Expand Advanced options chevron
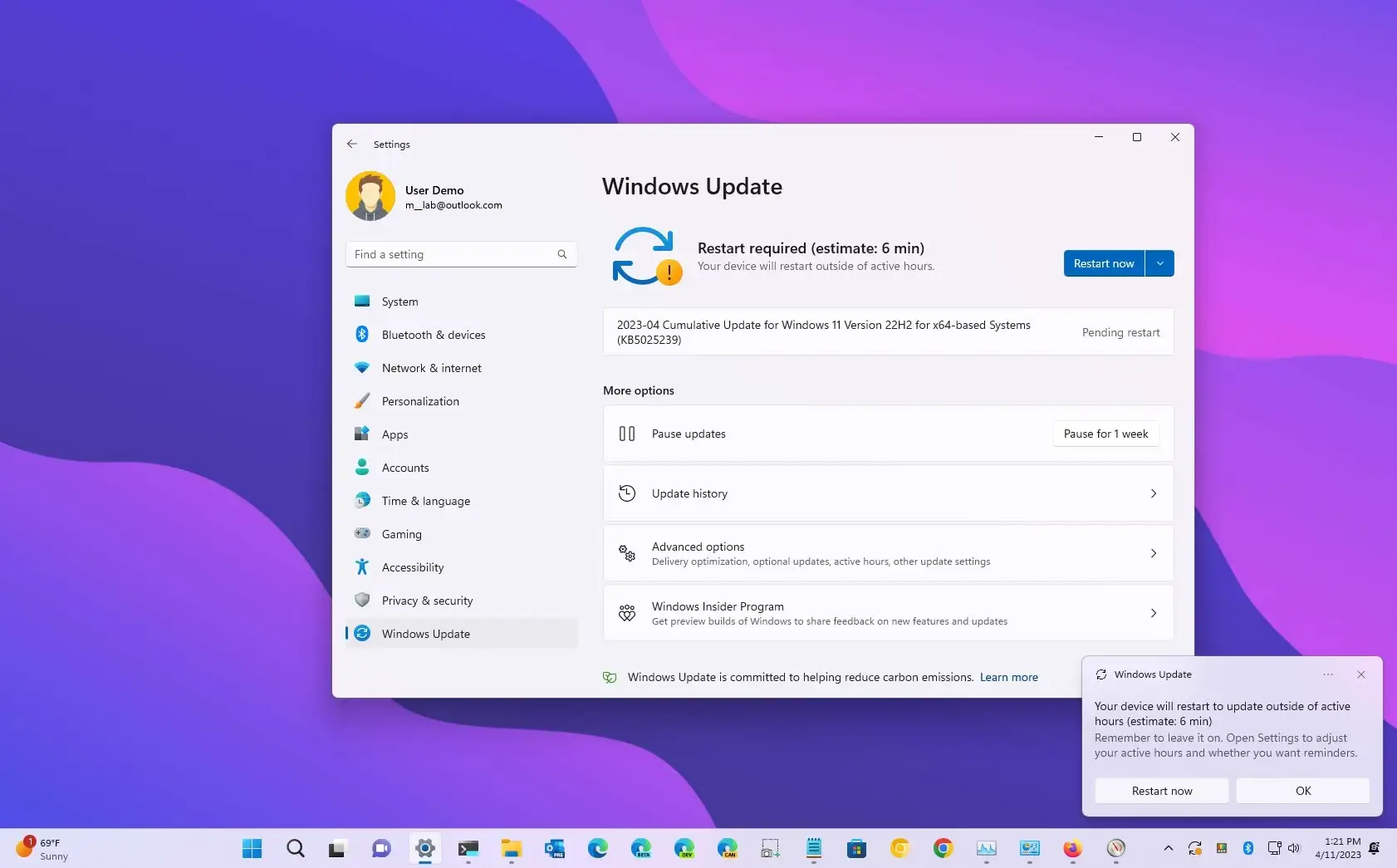The height and width of the screenshot is (868, 1397). (x=1154, y=553)
